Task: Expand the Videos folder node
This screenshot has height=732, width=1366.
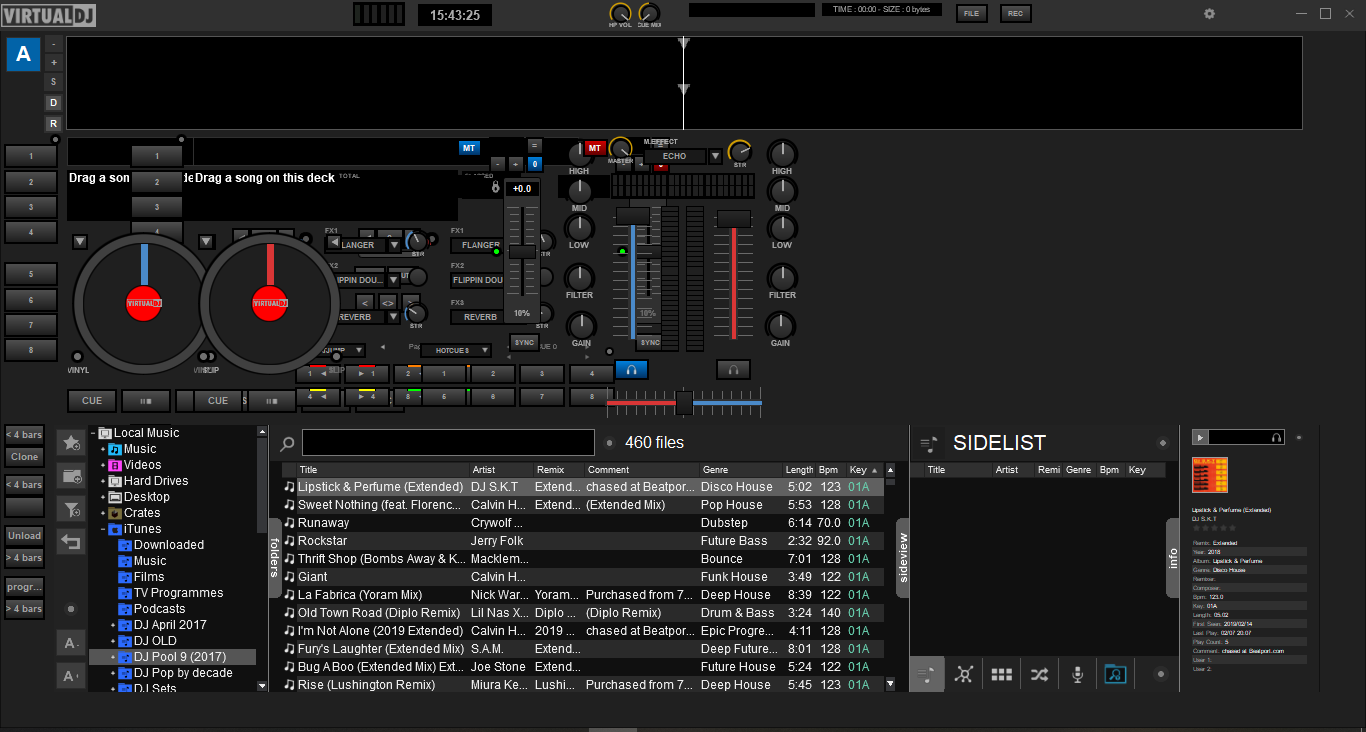Action: 103,465
